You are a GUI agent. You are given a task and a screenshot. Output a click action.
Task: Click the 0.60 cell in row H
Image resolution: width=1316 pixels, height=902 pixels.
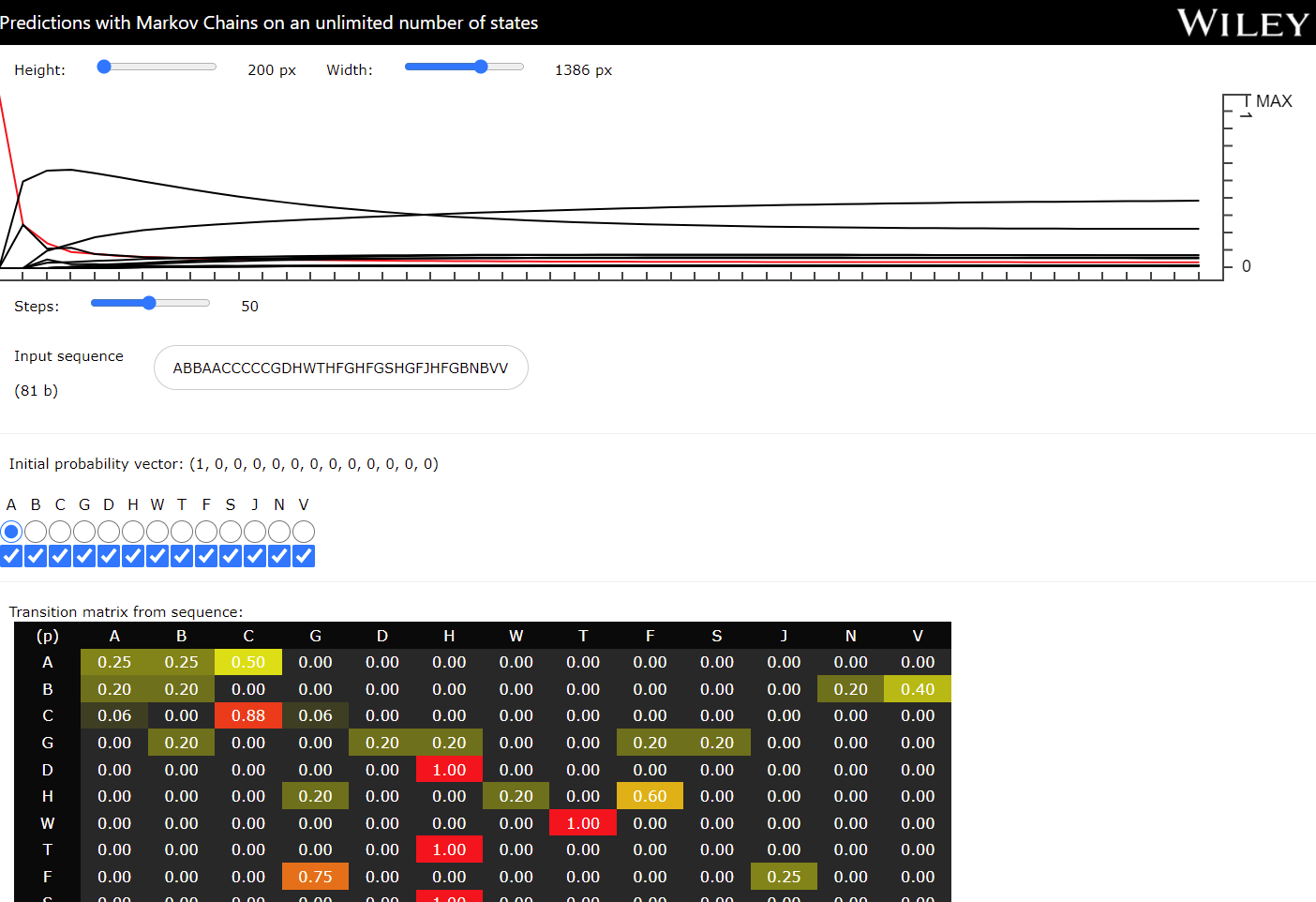(650, 796)
